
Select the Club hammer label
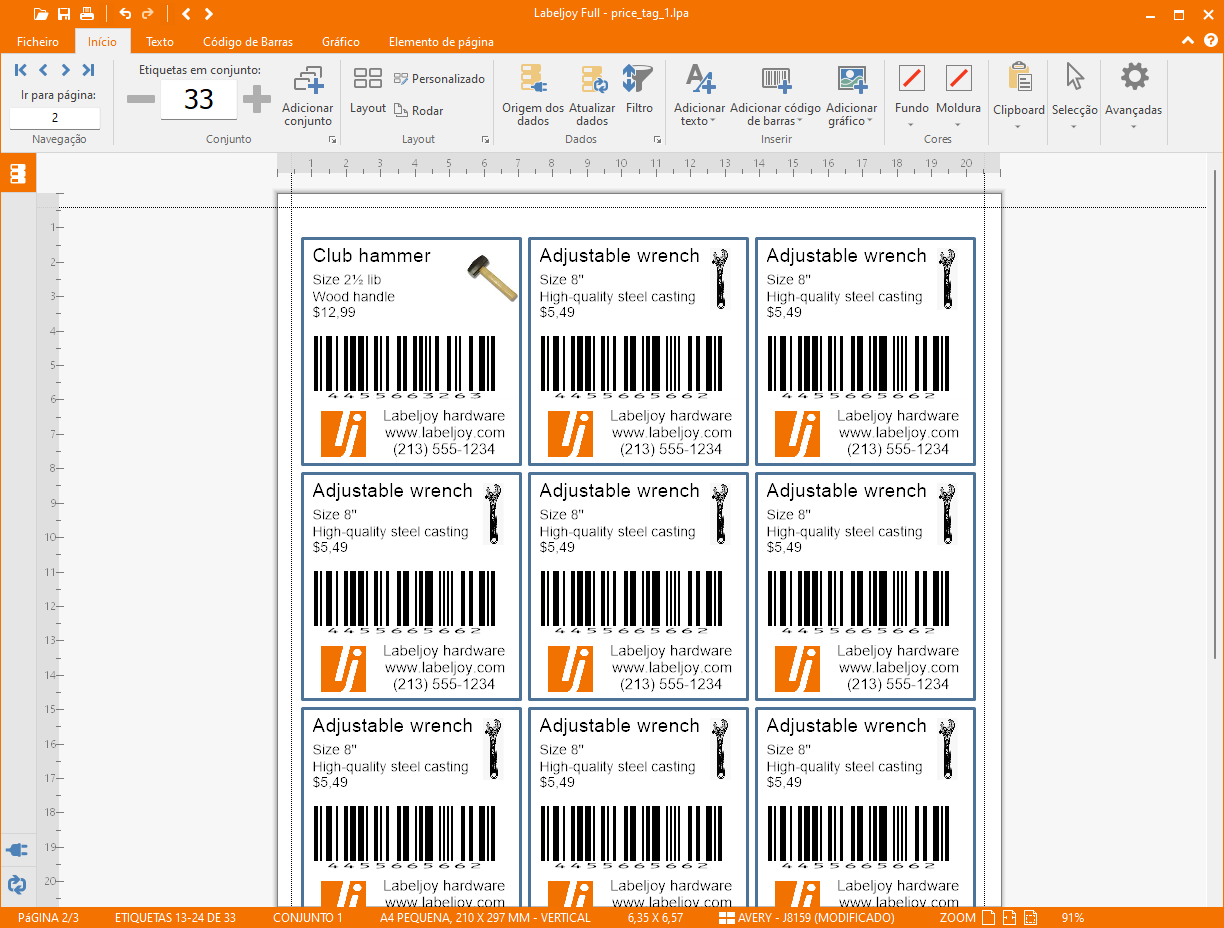pos(412,352)
